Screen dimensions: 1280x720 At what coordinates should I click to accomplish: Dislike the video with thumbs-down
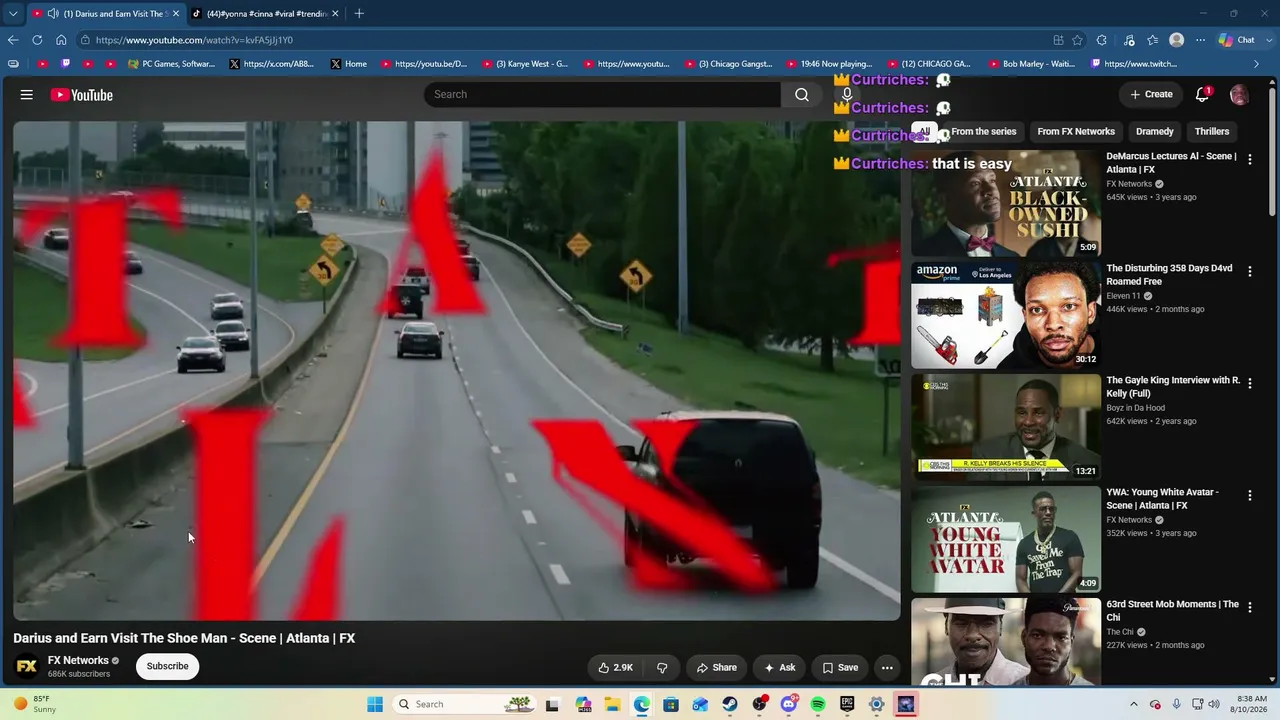click(661, 667)
